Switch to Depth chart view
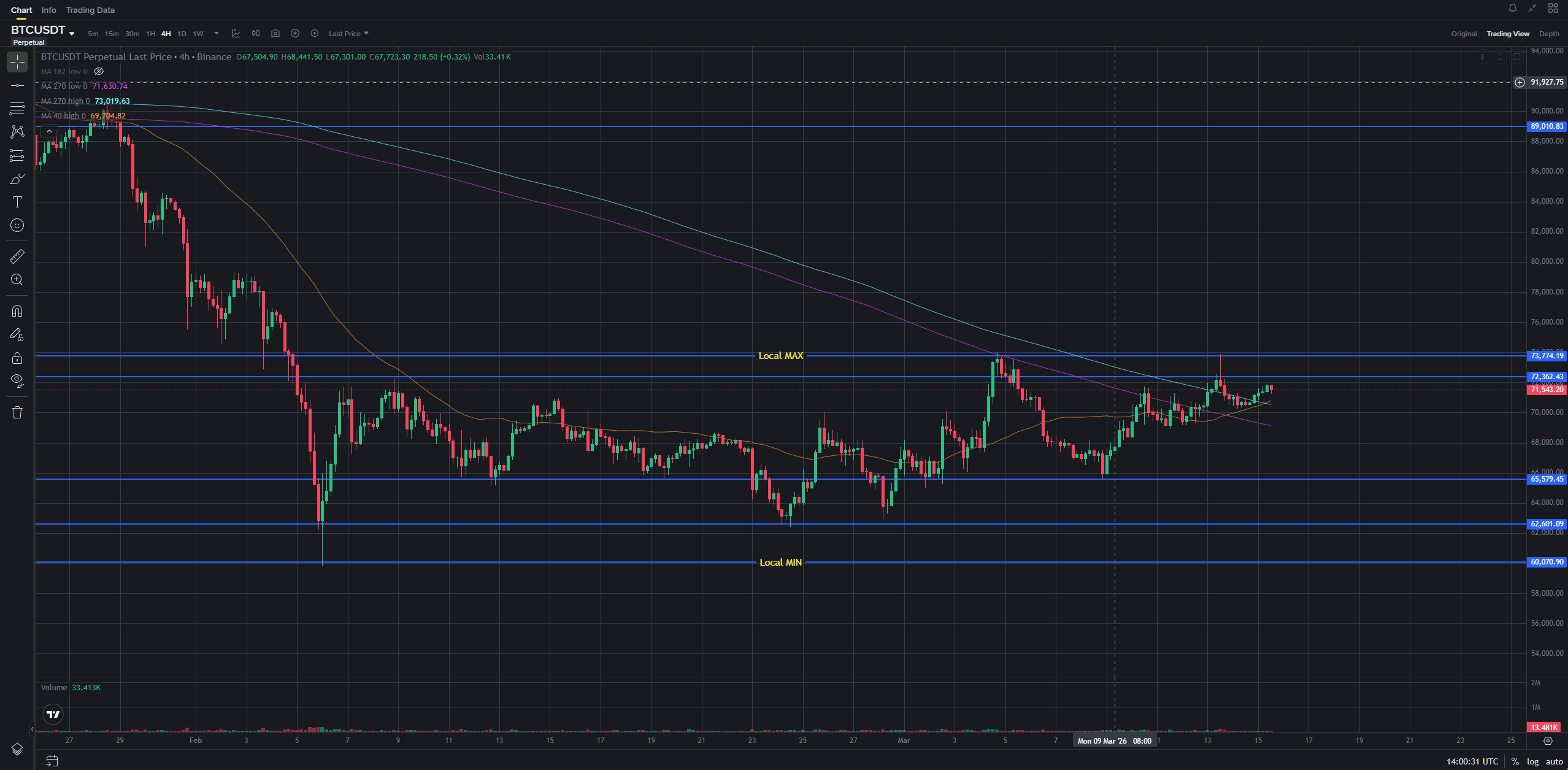 point(1548,34)
